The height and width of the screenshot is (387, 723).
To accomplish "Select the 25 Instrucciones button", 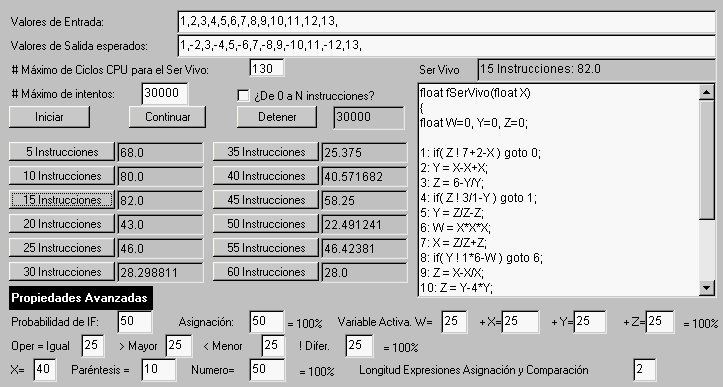I will 62,248.
